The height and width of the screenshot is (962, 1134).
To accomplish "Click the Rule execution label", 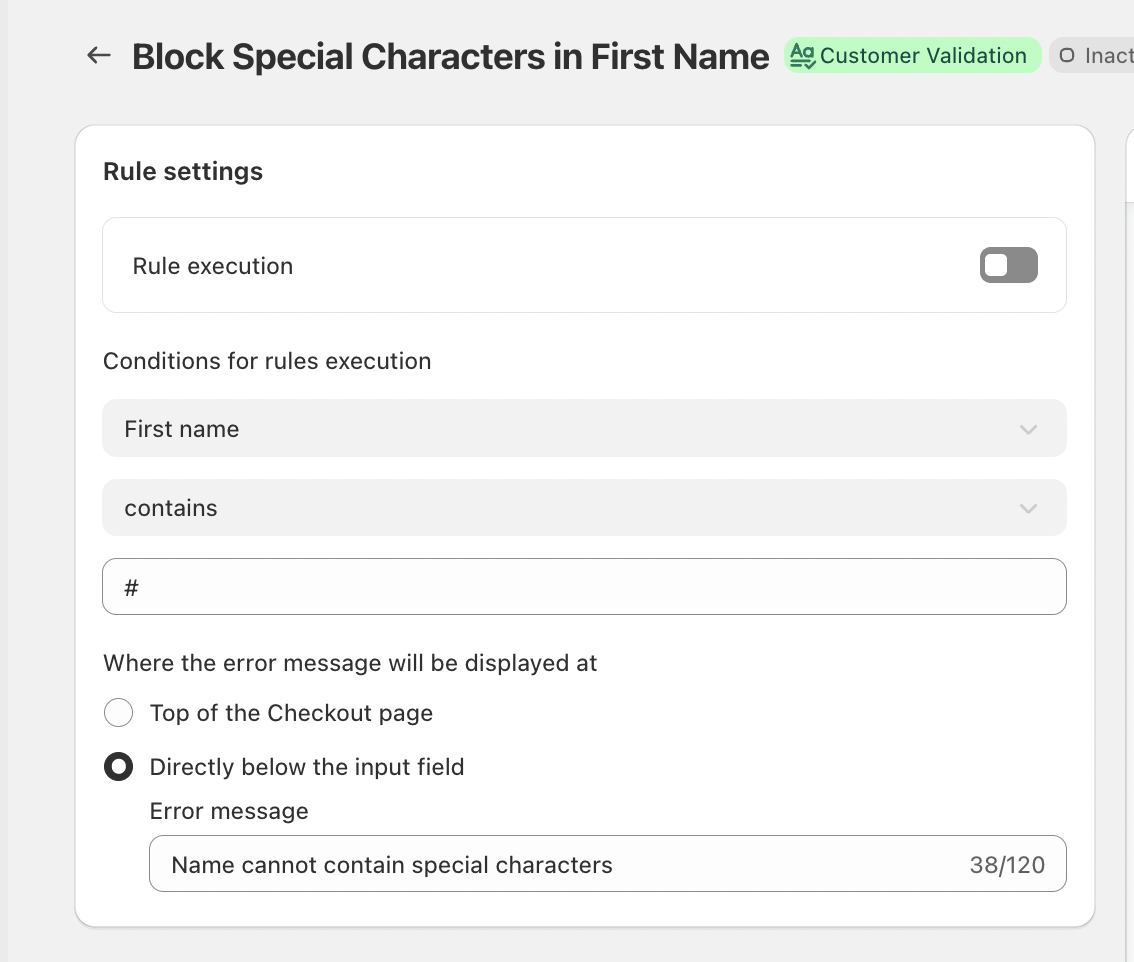I will click(x=213, y=266).
